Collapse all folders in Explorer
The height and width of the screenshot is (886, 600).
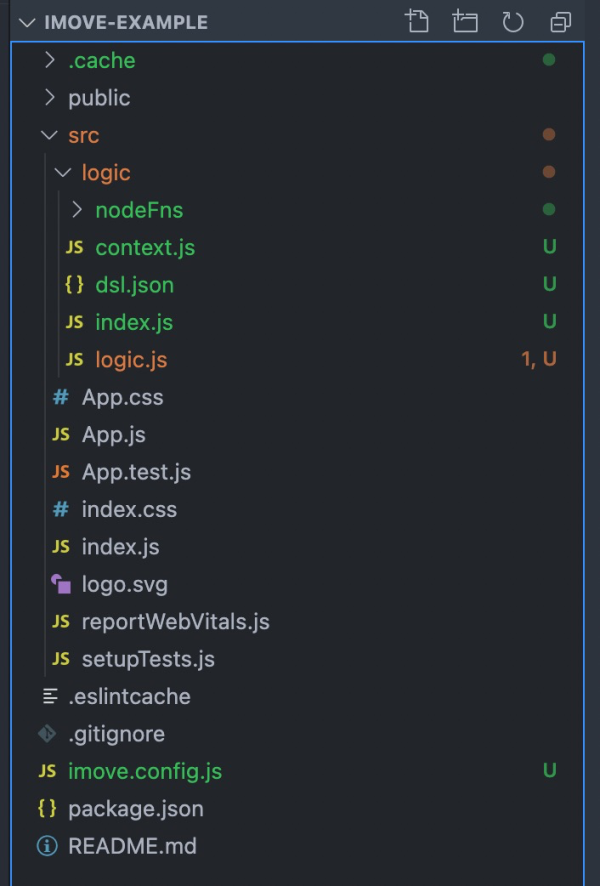561,21
